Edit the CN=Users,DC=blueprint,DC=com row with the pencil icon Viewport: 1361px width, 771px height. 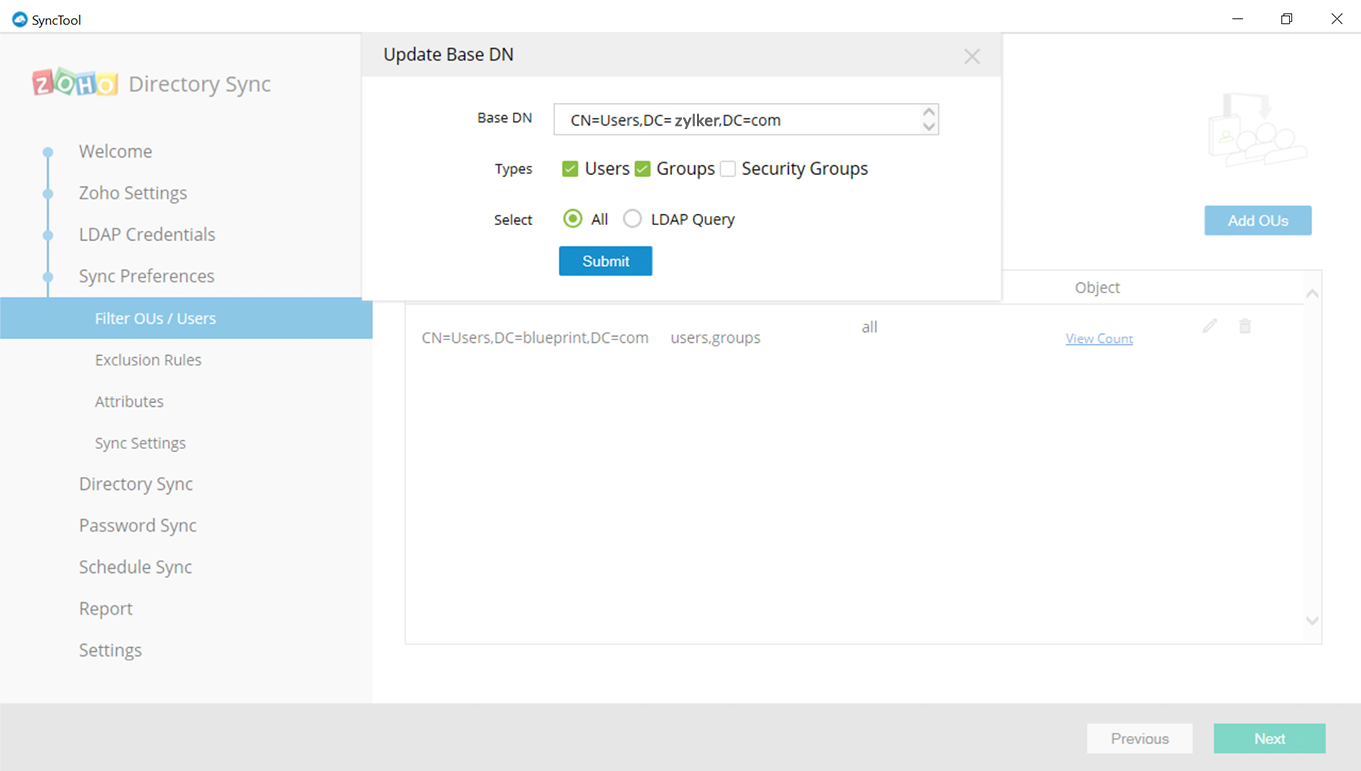(1210, 326)
